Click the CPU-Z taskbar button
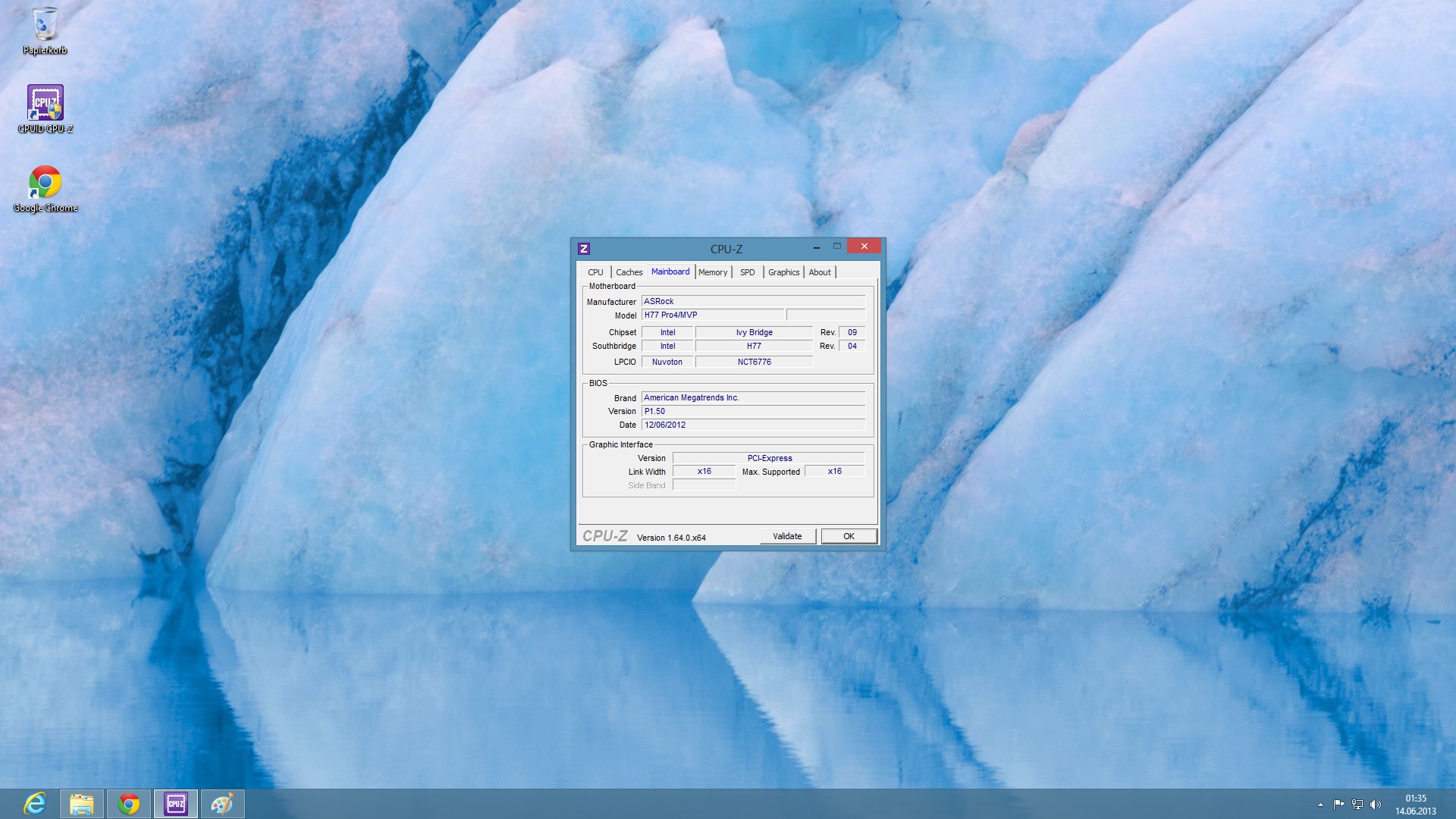This screenshot has height=819, width=1456. pos(176,803)
